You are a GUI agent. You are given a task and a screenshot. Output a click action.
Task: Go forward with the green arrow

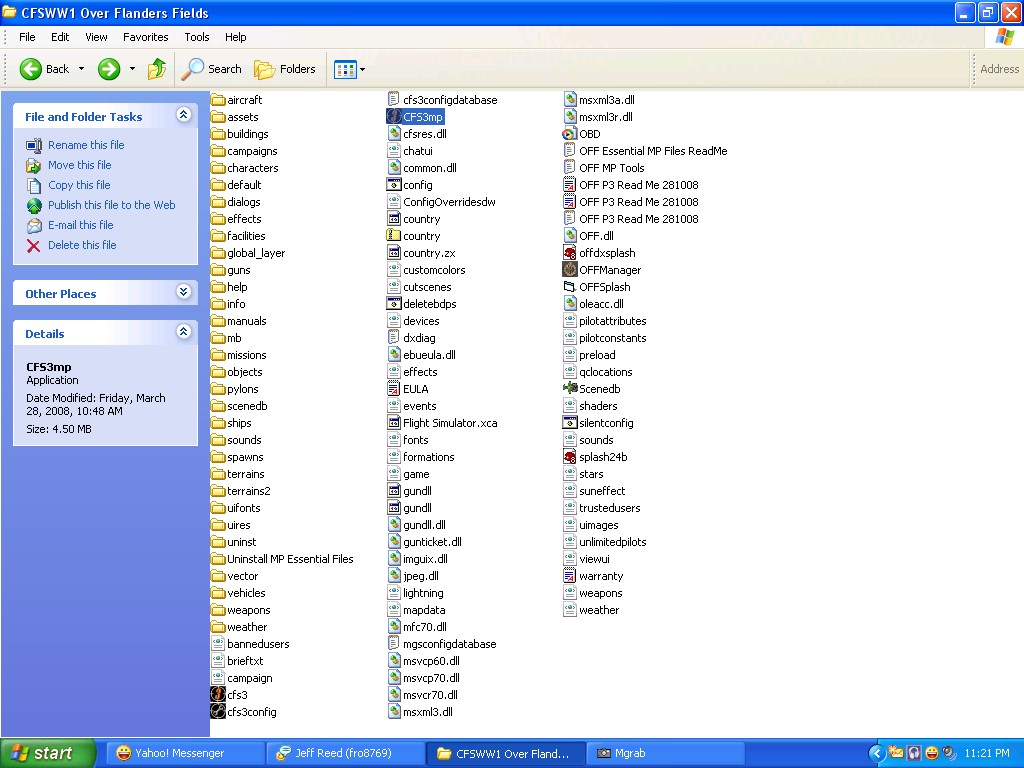109,69
